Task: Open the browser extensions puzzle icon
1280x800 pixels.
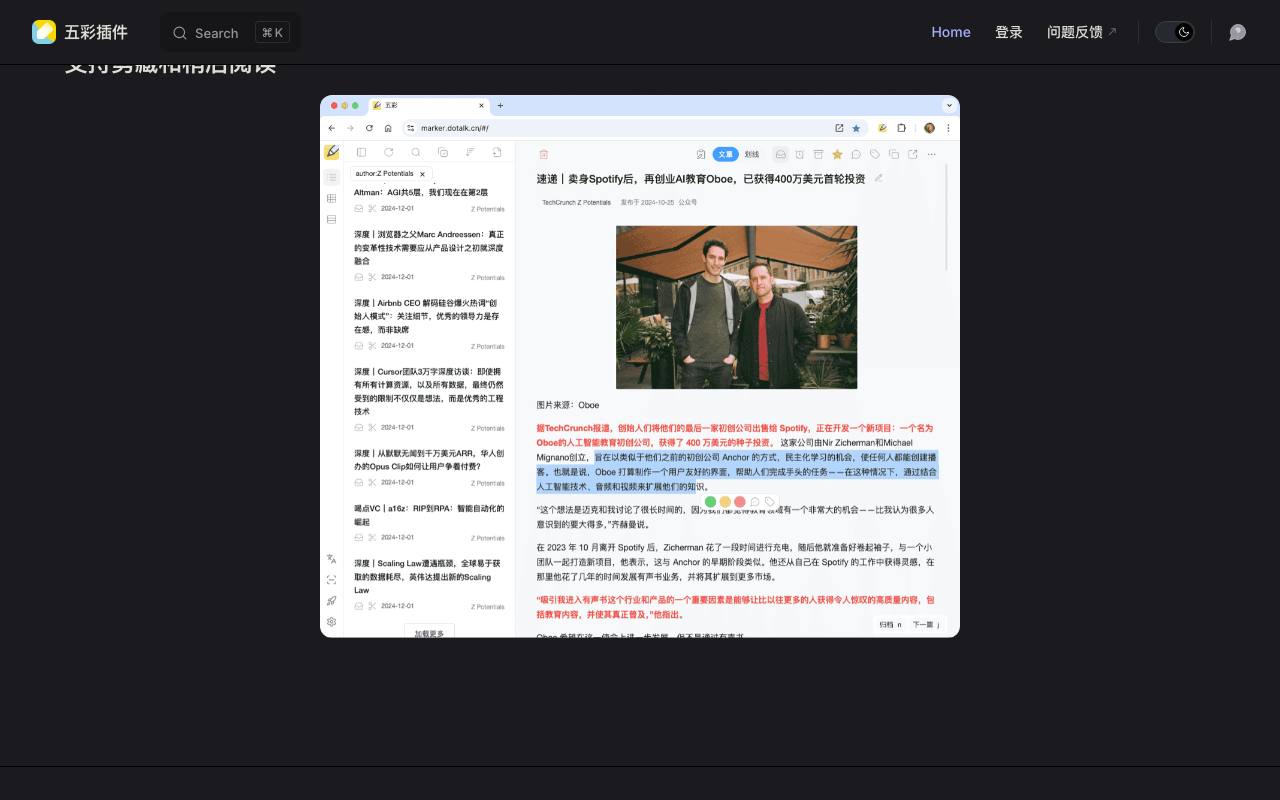Action: tap(902, 128)
